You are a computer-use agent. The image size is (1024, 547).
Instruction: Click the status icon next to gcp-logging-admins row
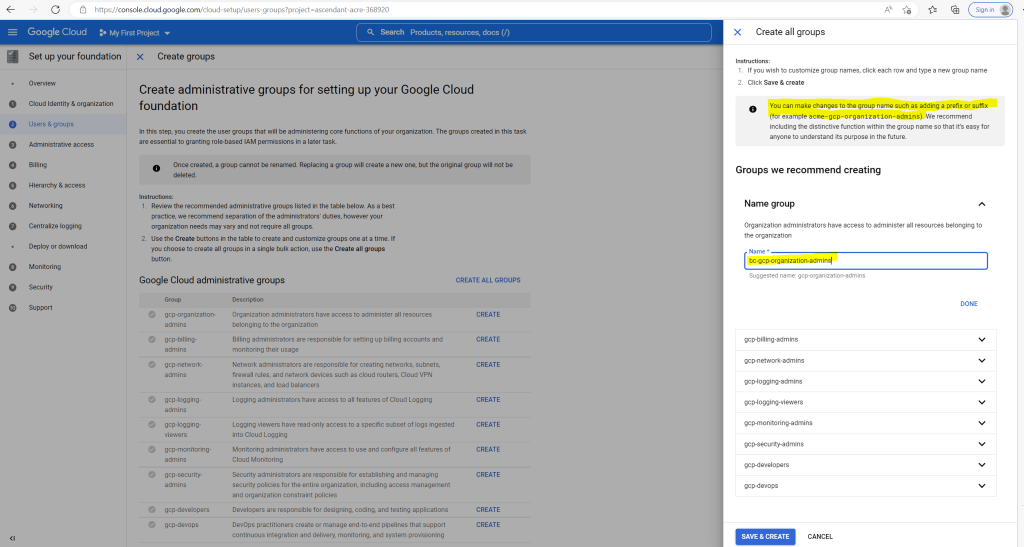coord(152,399)
